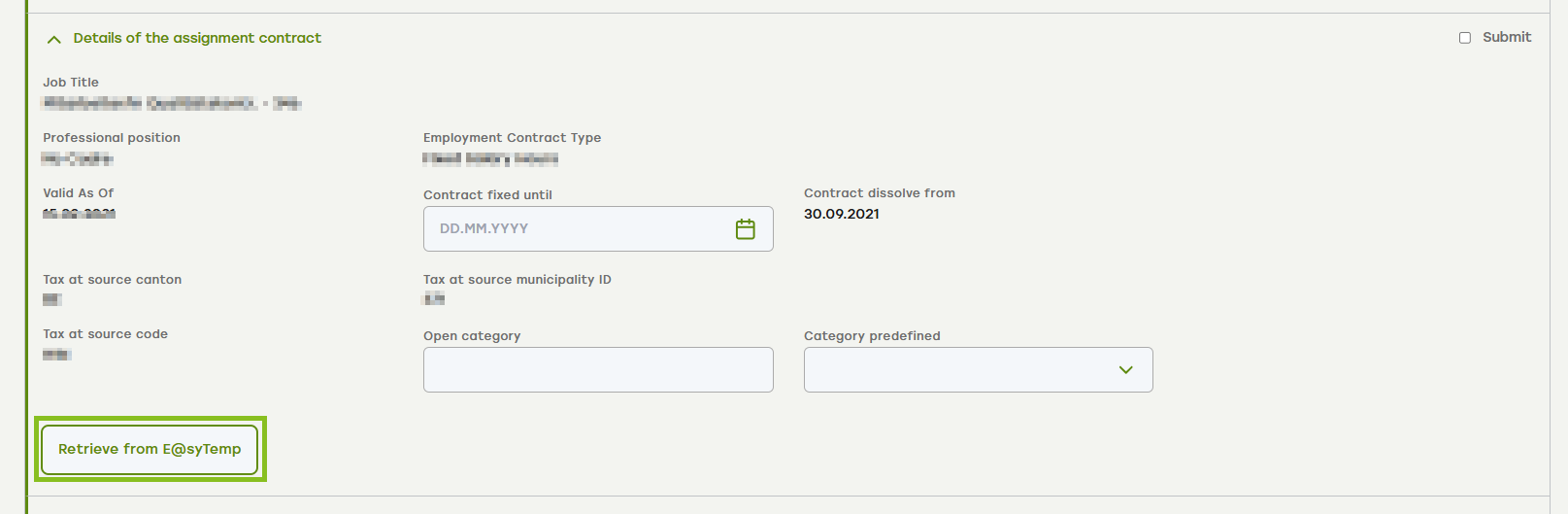Click the Professional position label
The height and width of the screenshot is (514, 1568).
(x=112, y=138)
